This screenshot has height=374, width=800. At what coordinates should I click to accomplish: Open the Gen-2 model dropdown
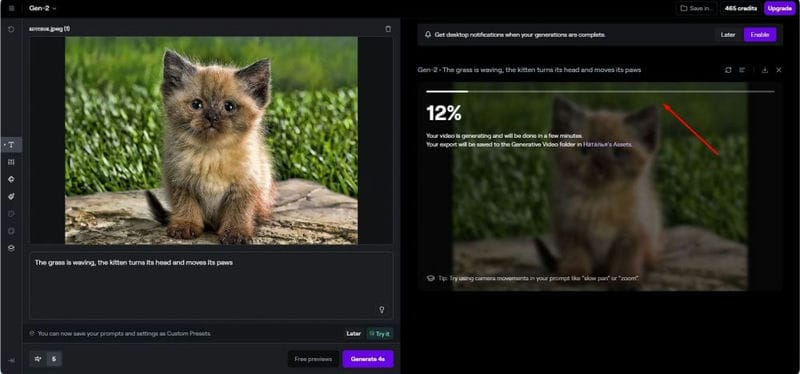coord(42,8)
